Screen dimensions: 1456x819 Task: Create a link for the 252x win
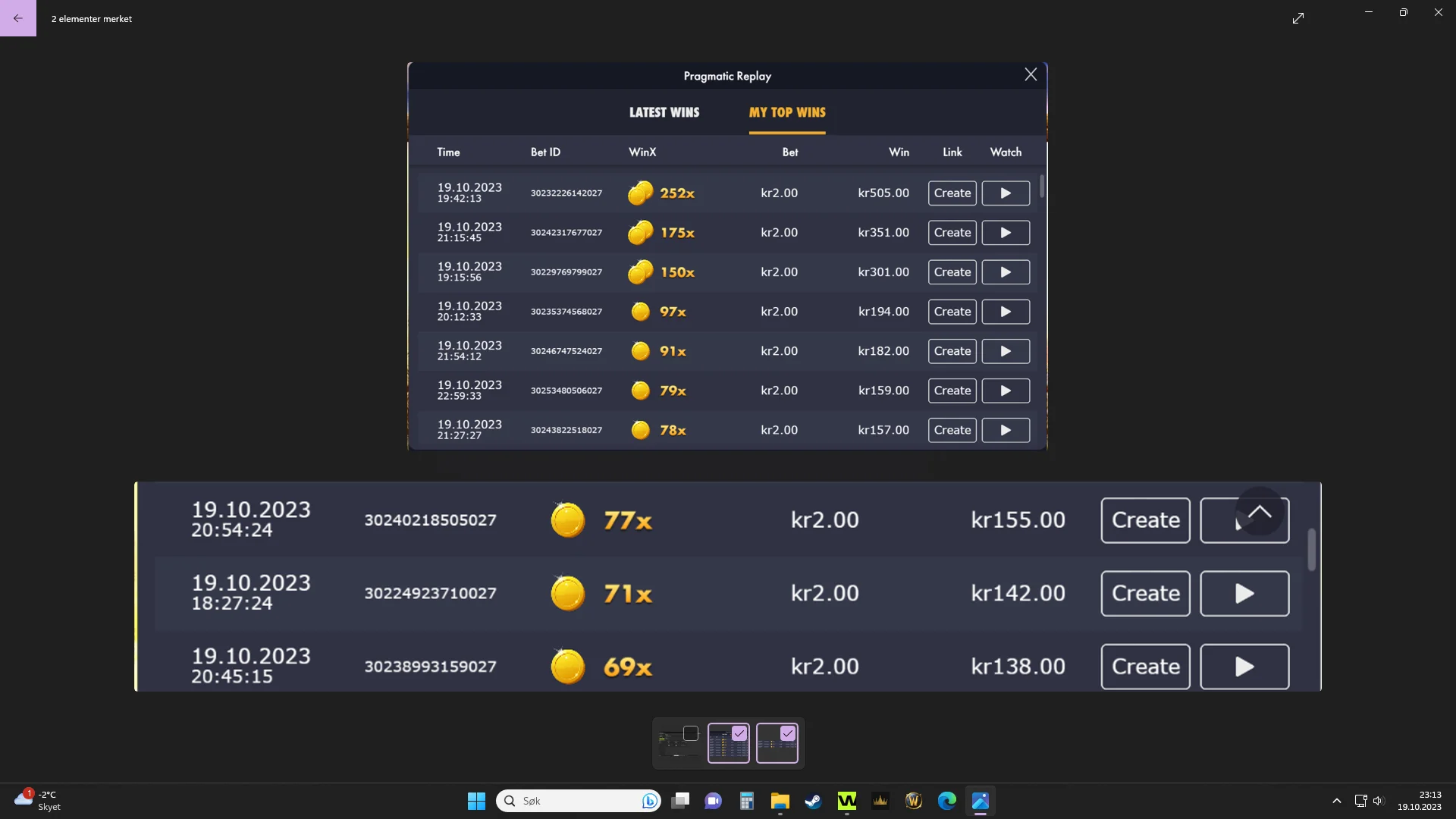point(952,193)
